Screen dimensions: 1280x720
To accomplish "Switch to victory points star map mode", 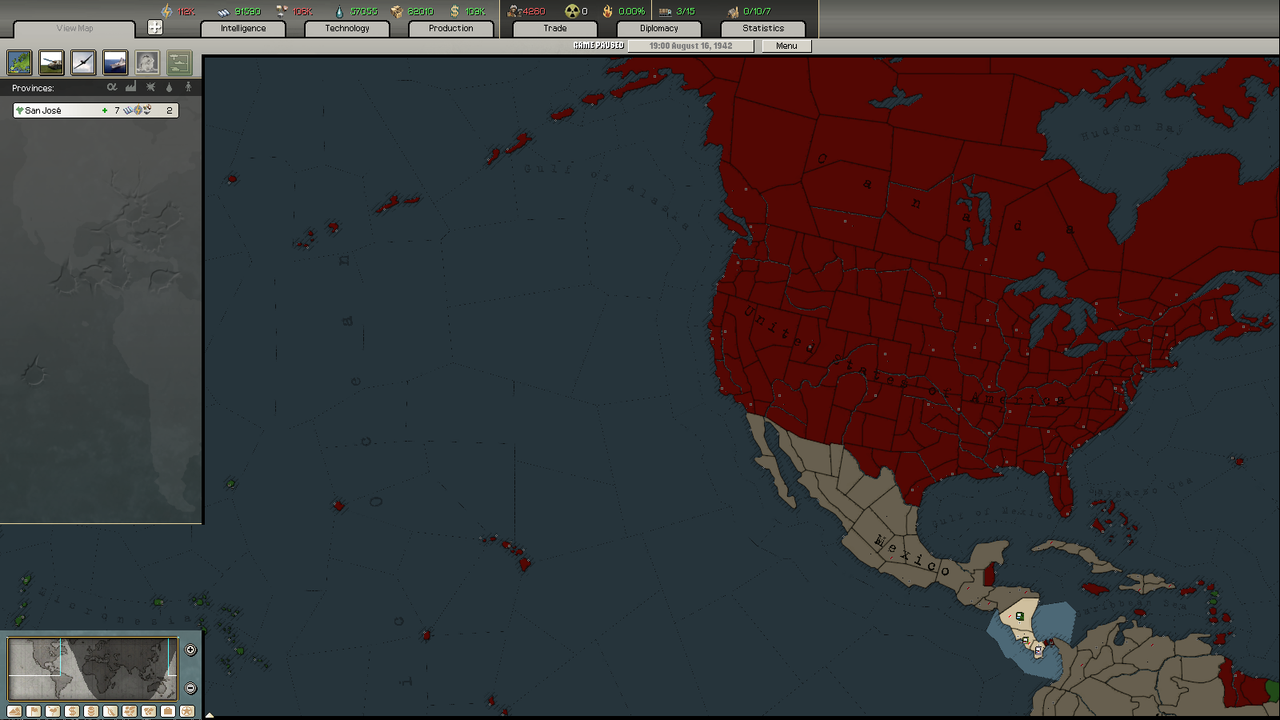I will 187,711.
